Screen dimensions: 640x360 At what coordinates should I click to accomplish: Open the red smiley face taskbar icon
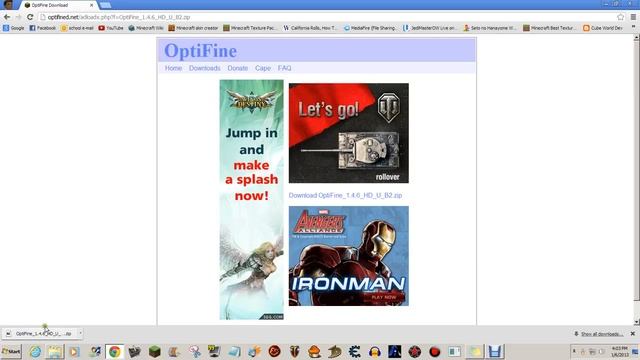coord(274,351)
